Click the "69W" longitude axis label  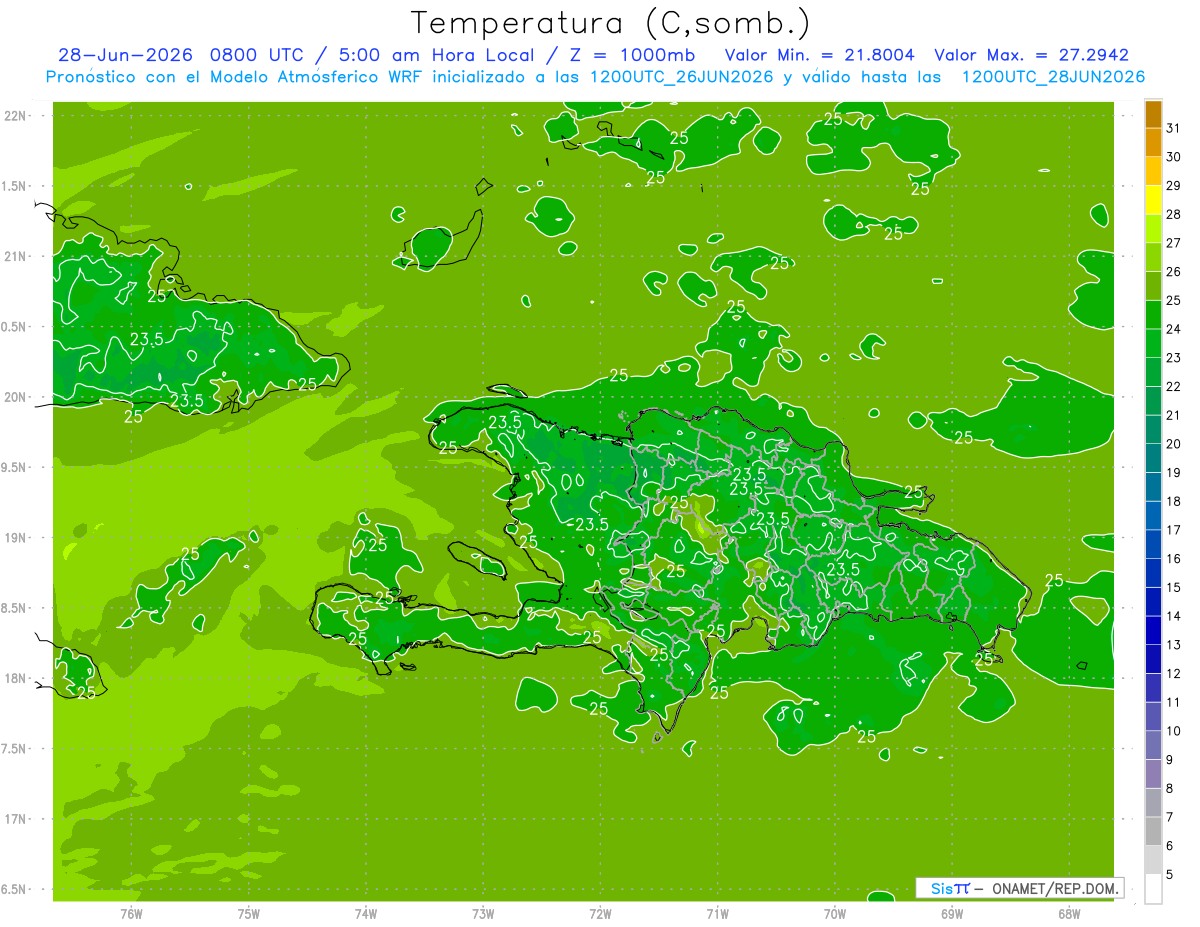[x=952, y=914]
